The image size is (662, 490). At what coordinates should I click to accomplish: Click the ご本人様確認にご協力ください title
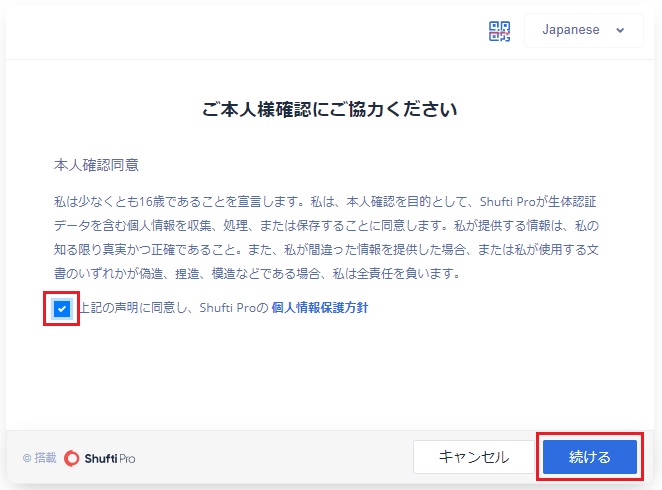click(x=330, y=109)
